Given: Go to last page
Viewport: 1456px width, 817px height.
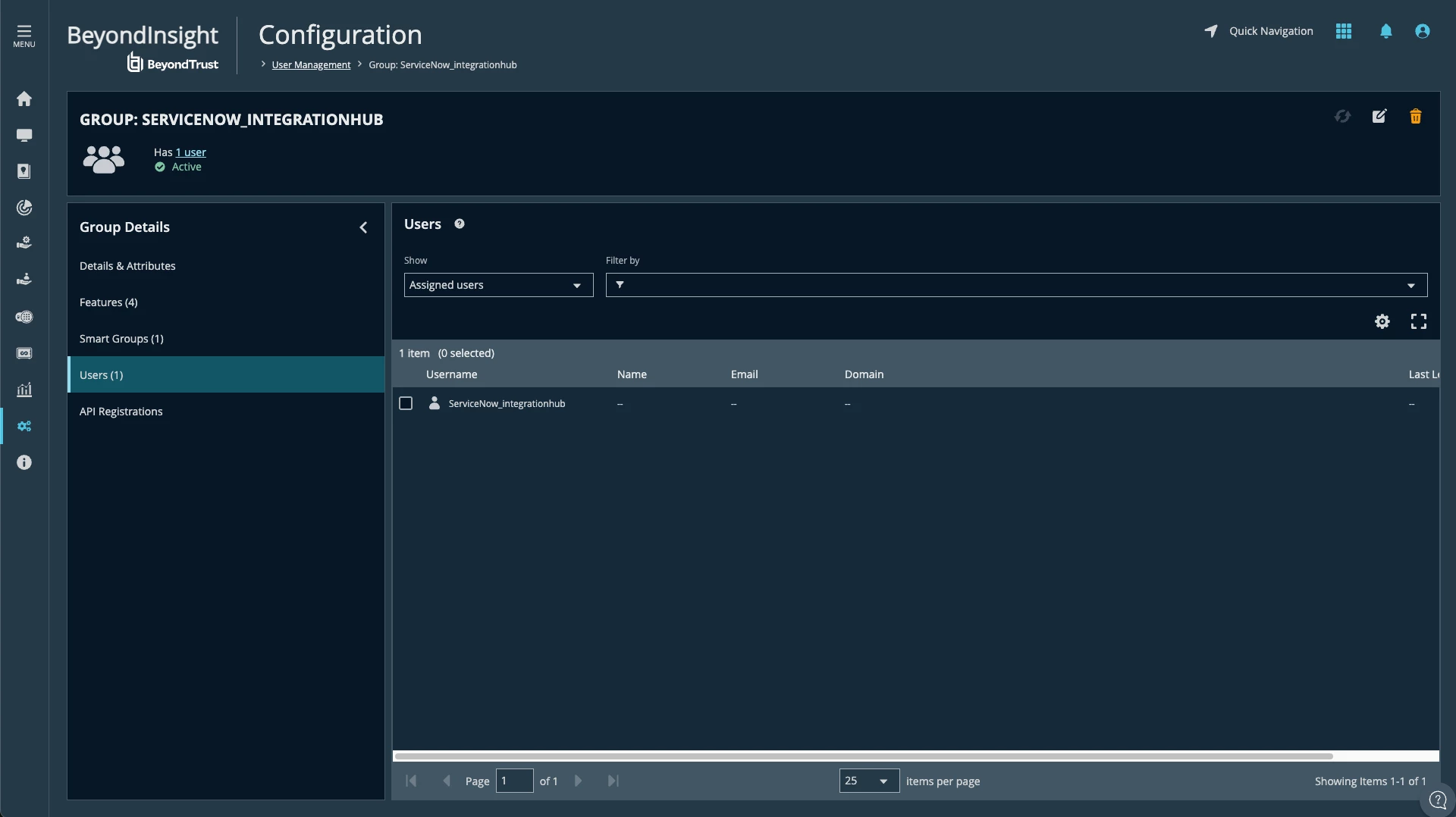Looking at the screenshot, I should (613, 781).
